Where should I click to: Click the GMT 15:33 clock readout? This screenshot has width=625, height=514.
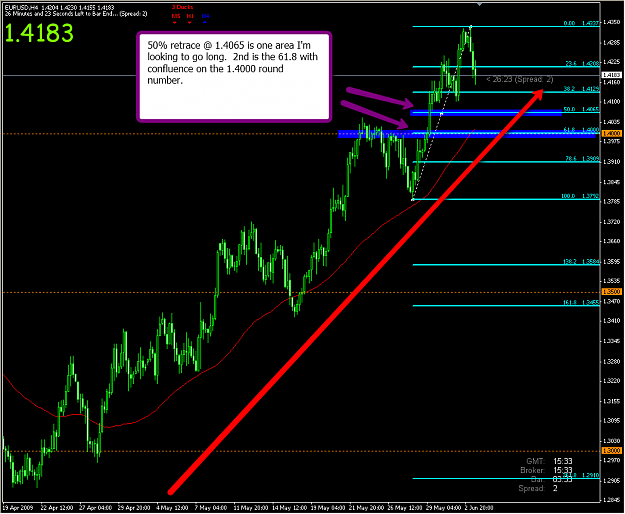click(549, 461)
